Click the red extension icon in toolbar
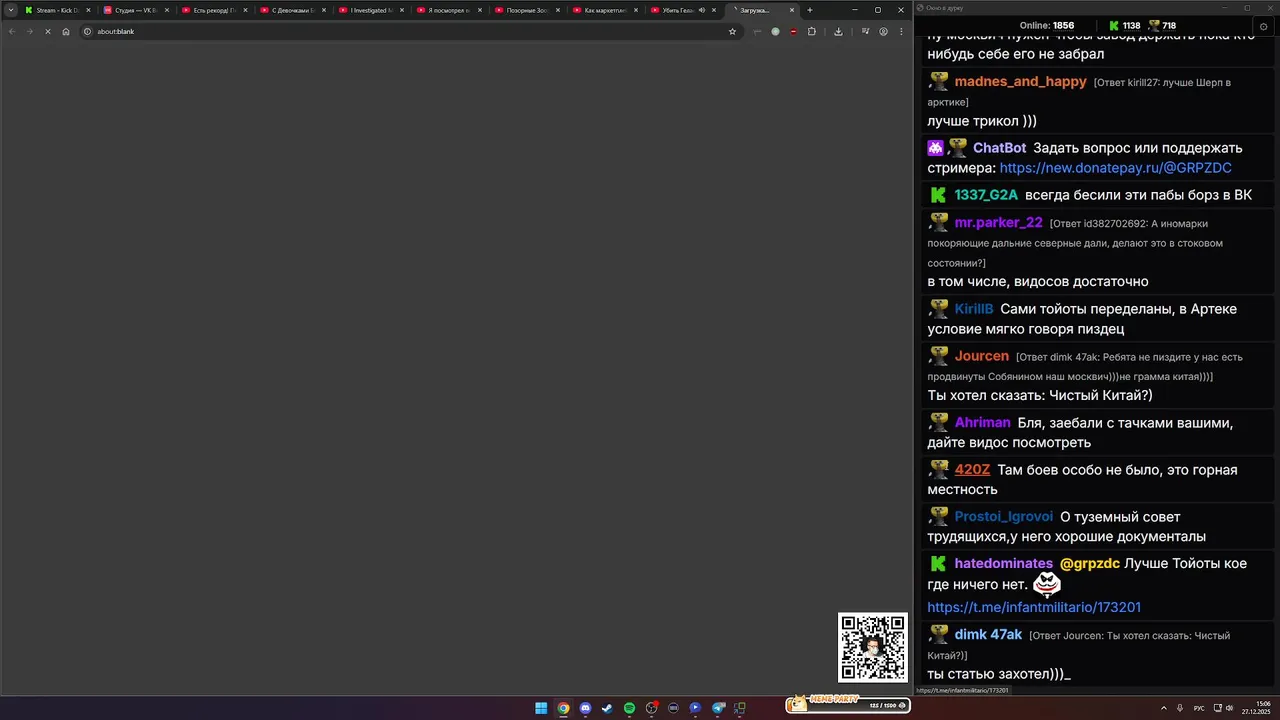1280x720 pixels. pyautogui.click(x=793, y=31)
